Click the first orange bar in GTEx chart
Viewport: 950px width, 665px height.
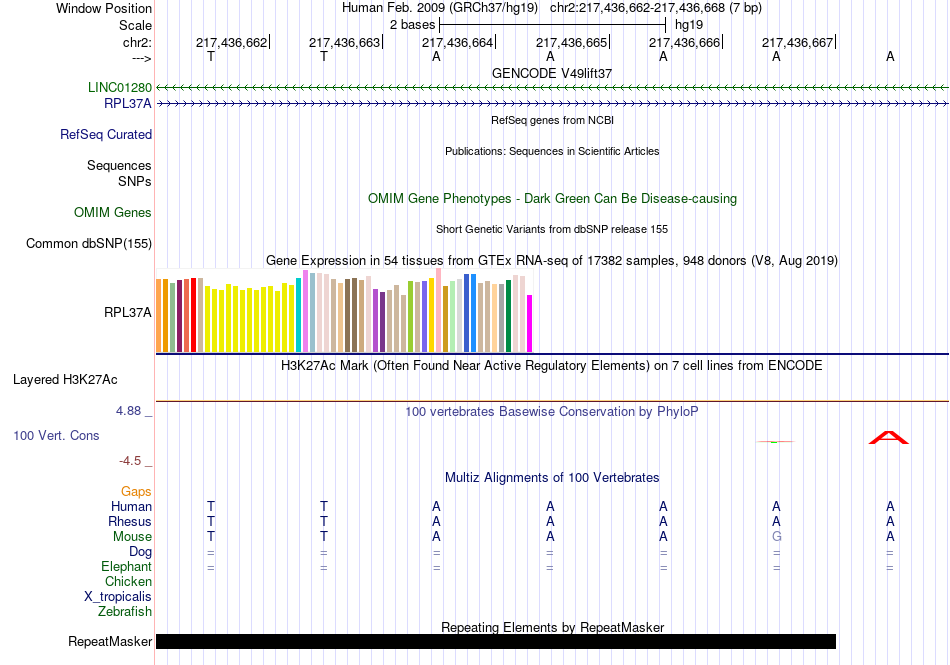pos(159,316)
